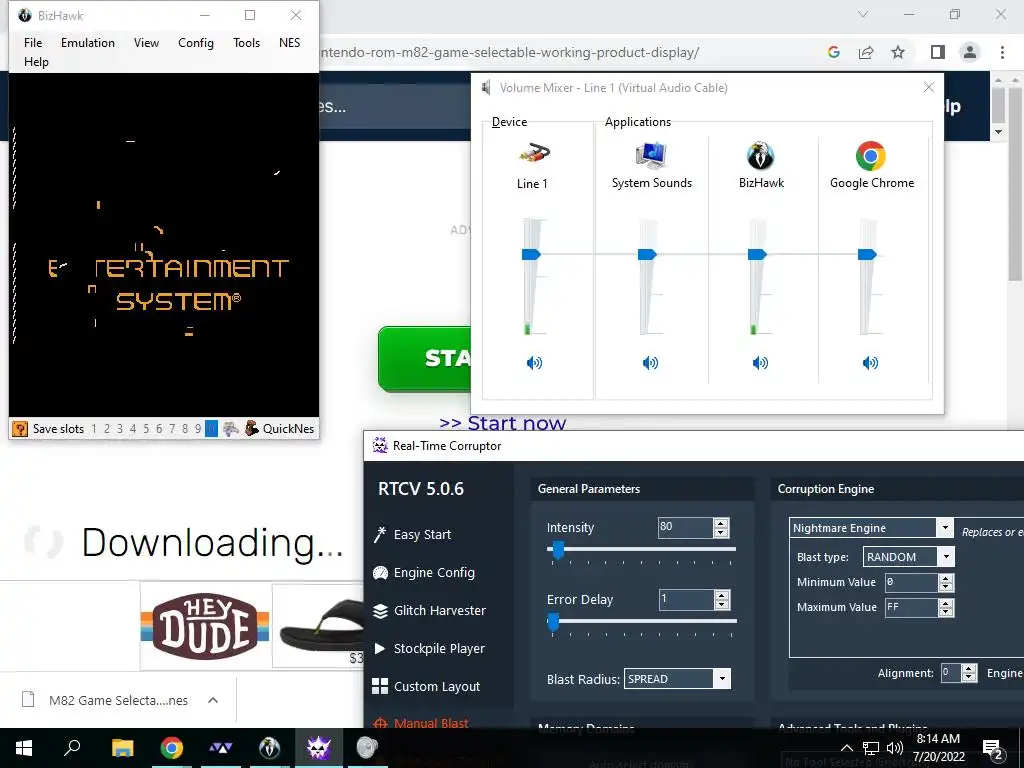Mute System Sounds in Volume Mixer
Viewport: 1024px width, 768px height.
pos(650,363)
